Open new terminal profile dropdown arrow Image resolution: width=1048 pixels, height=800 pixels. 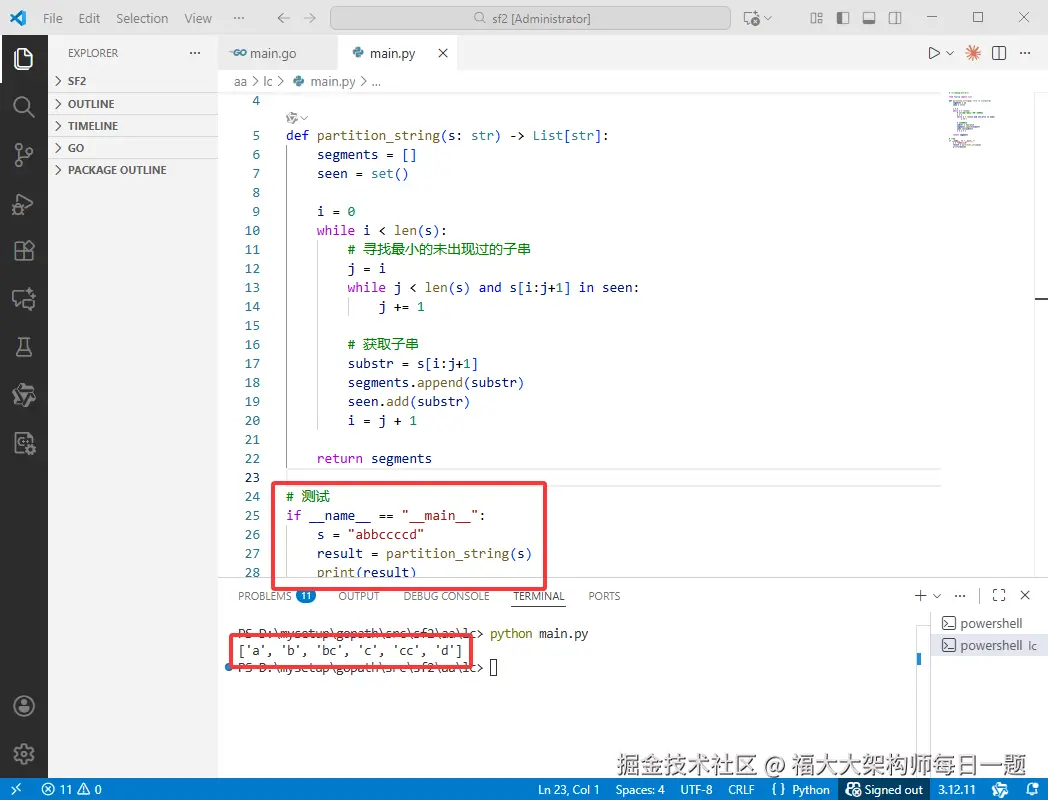click(937, 595)
